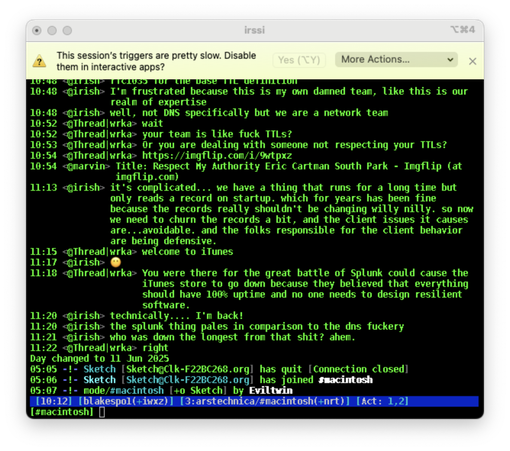Click the white #macintosh channel name
Image resolution: width=510 pixels, height=451 pixels.
tap(345, 380)
